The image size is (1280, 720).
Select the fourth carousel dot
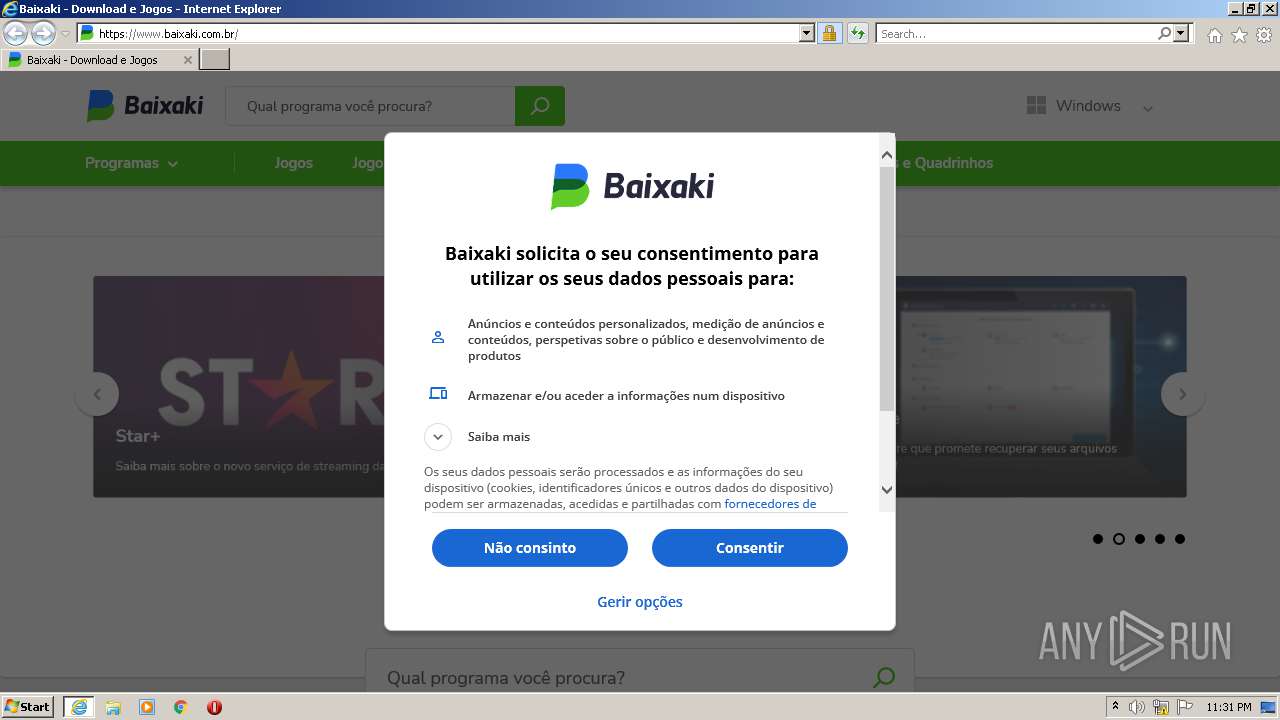[1160, 539]
